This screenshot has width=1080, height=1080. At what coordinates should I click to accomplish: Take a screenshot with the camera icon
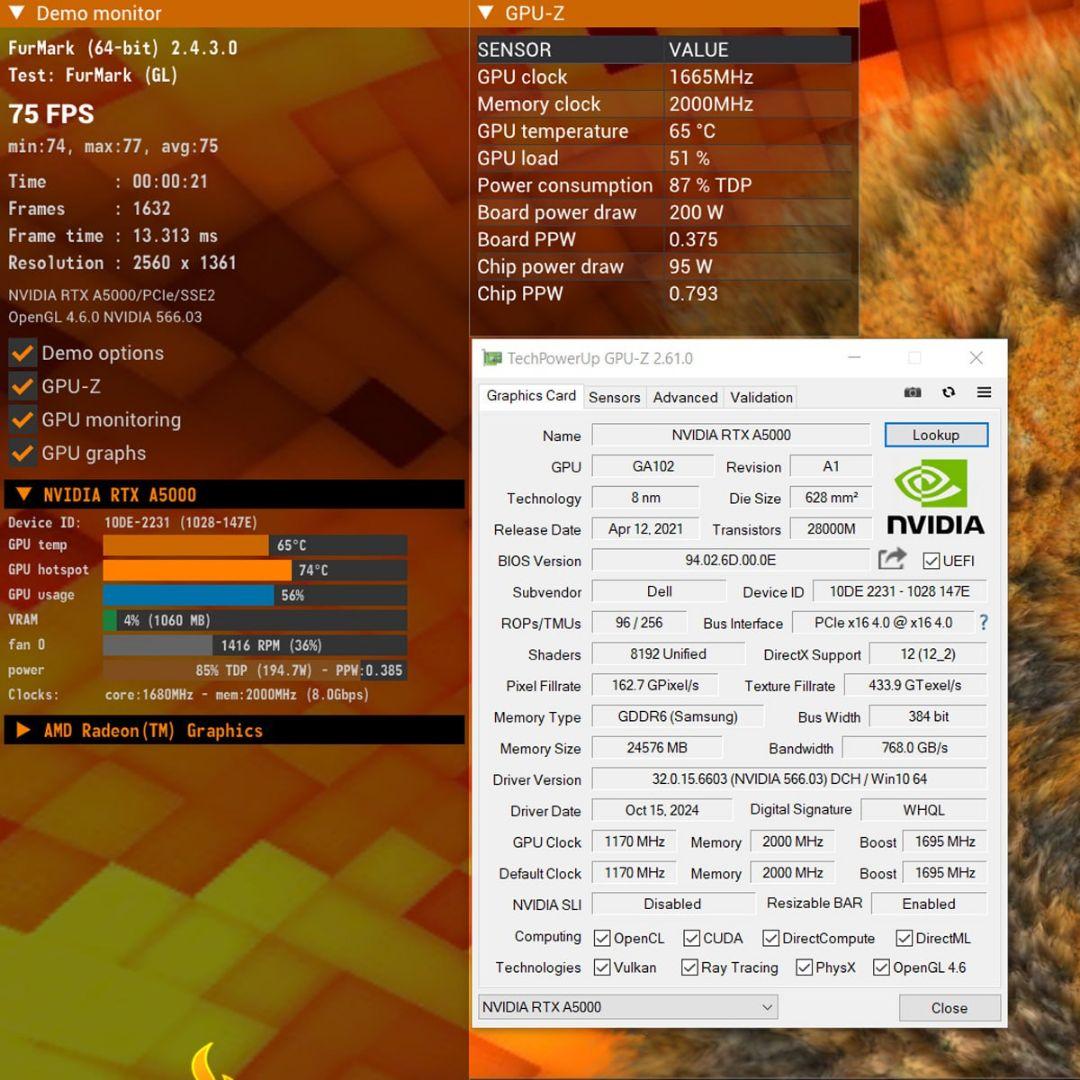click(x=912, y=392)
